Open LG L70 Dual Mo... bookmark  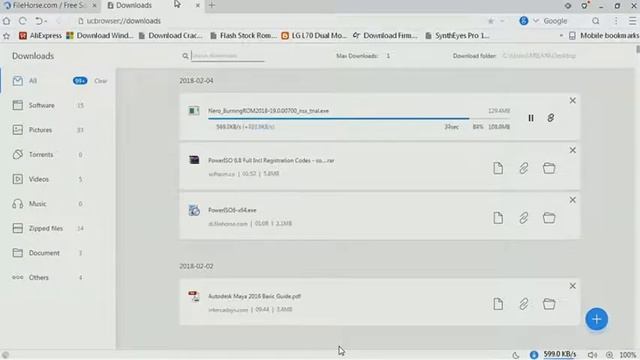tap(313, 36)
